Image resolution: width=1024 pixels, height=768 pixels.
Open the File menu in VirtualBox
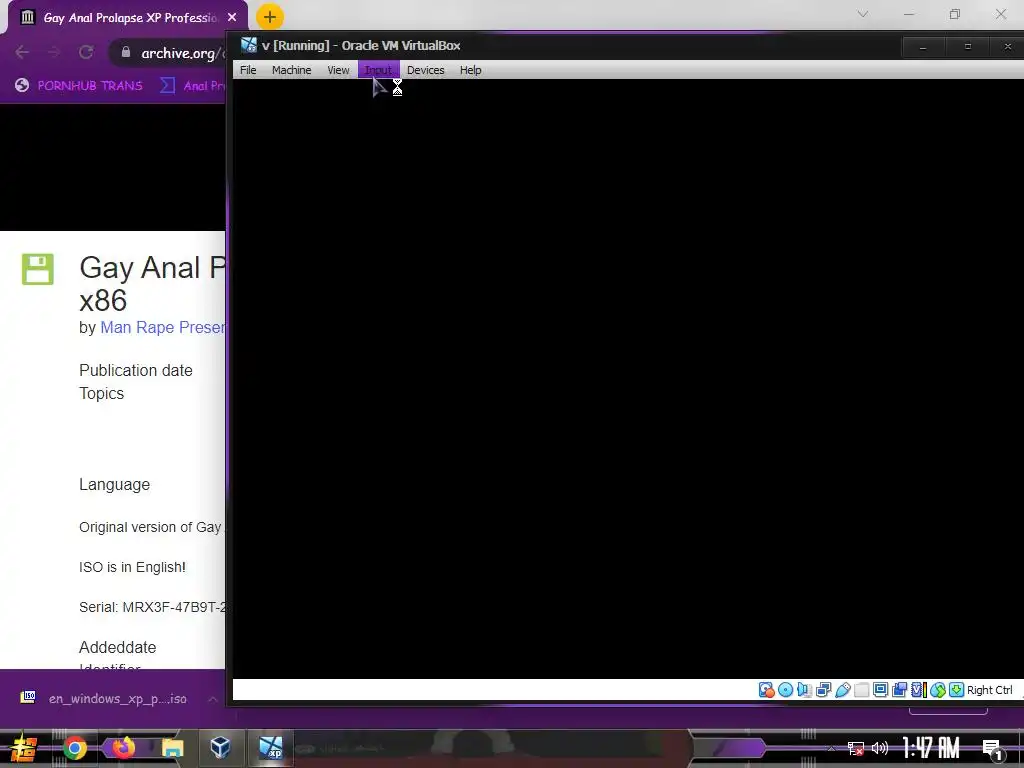pyautogui.click(x=248, y=70)
